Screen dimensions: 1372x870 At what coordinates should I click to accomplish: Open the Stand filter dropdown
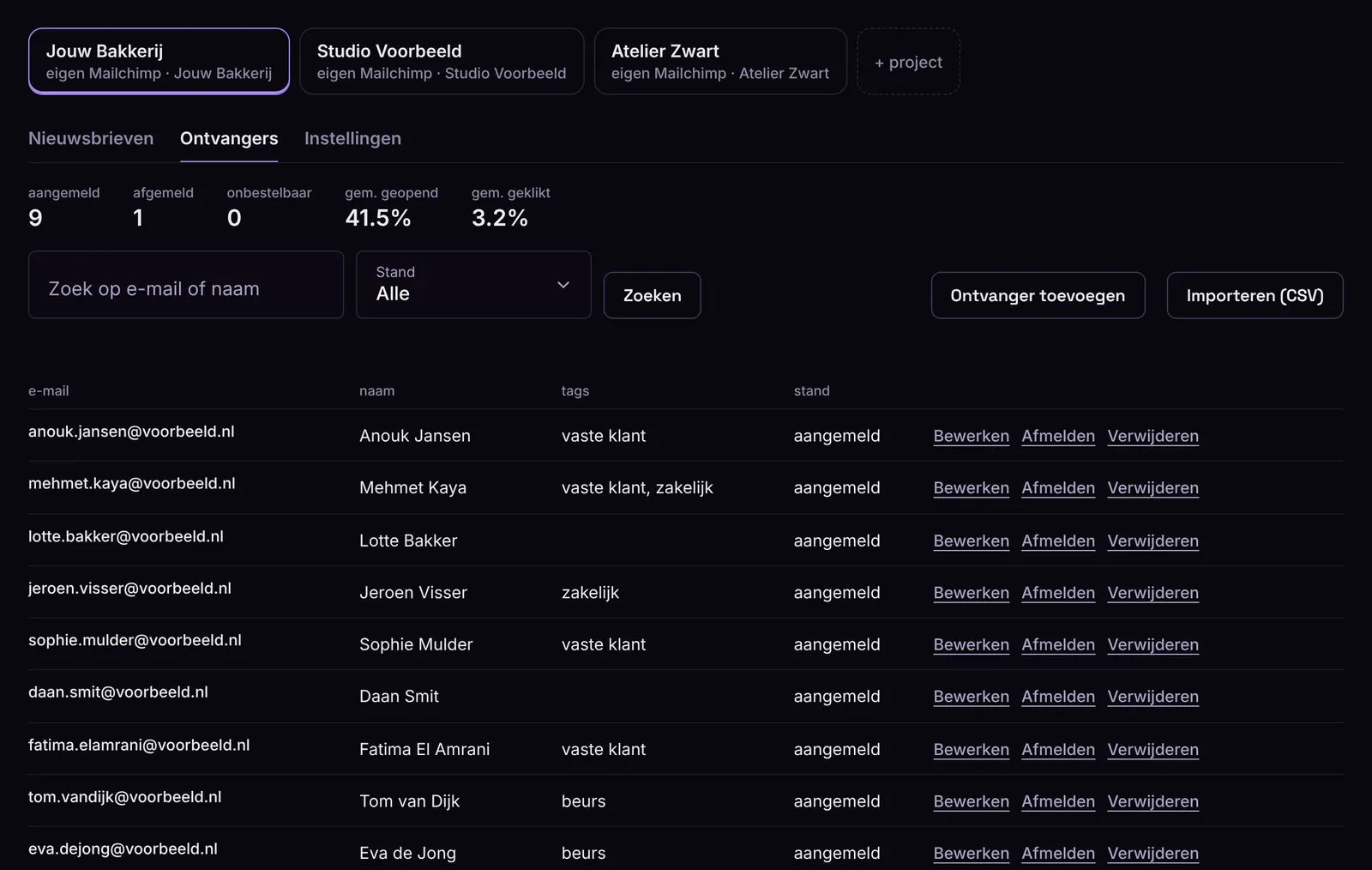473,285
